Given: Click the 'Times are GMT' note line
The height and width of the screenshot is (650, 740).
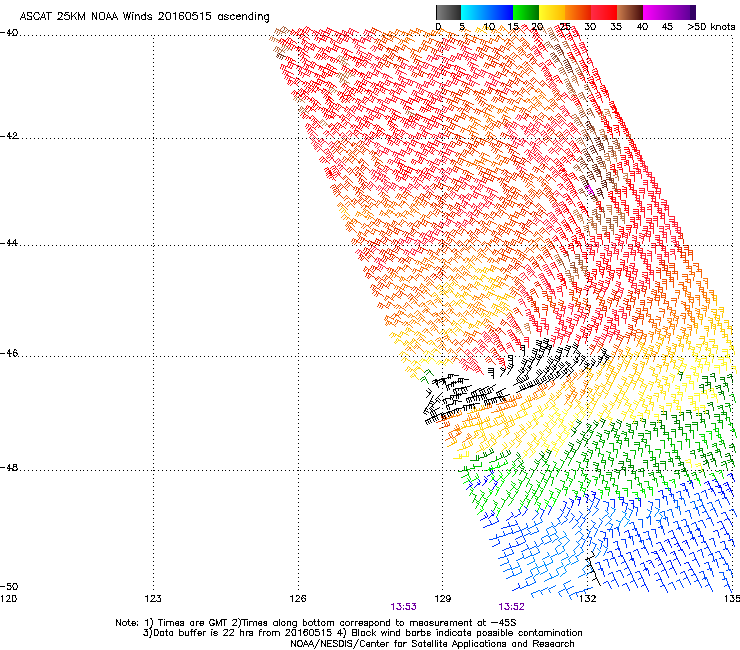Looking at the screenshot, I should point(316,623).
